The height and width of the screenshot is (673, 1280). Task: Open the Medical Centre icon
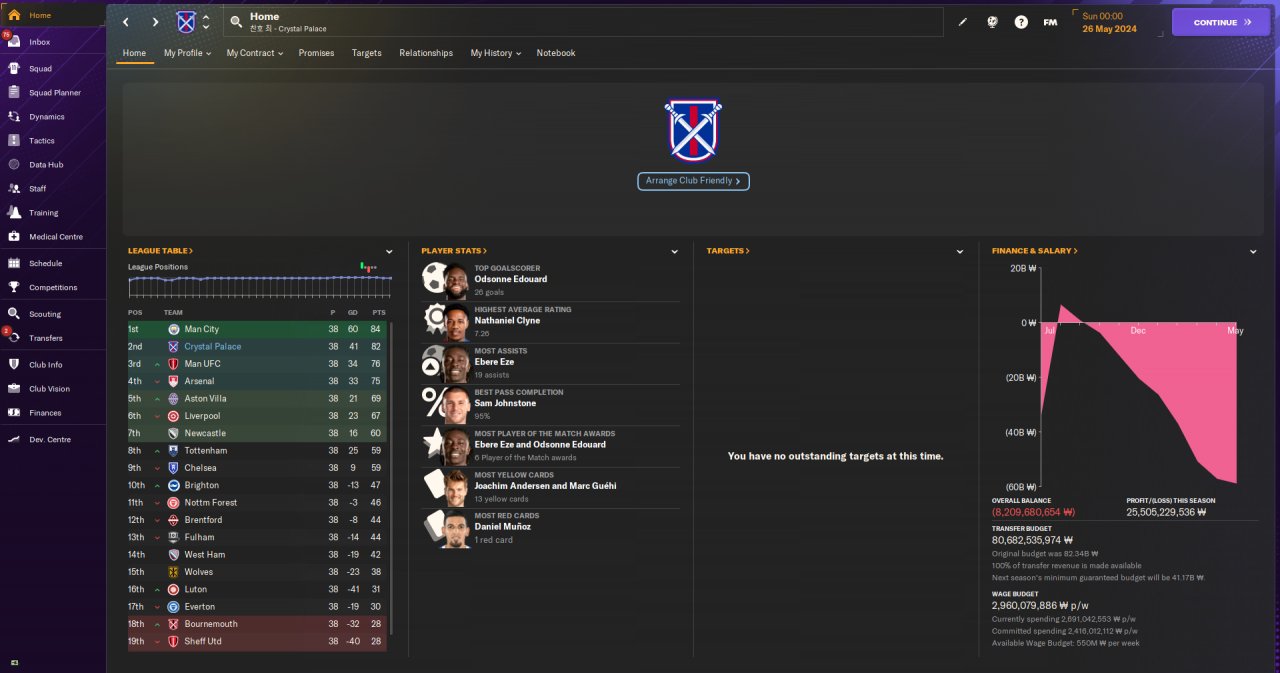14,237
